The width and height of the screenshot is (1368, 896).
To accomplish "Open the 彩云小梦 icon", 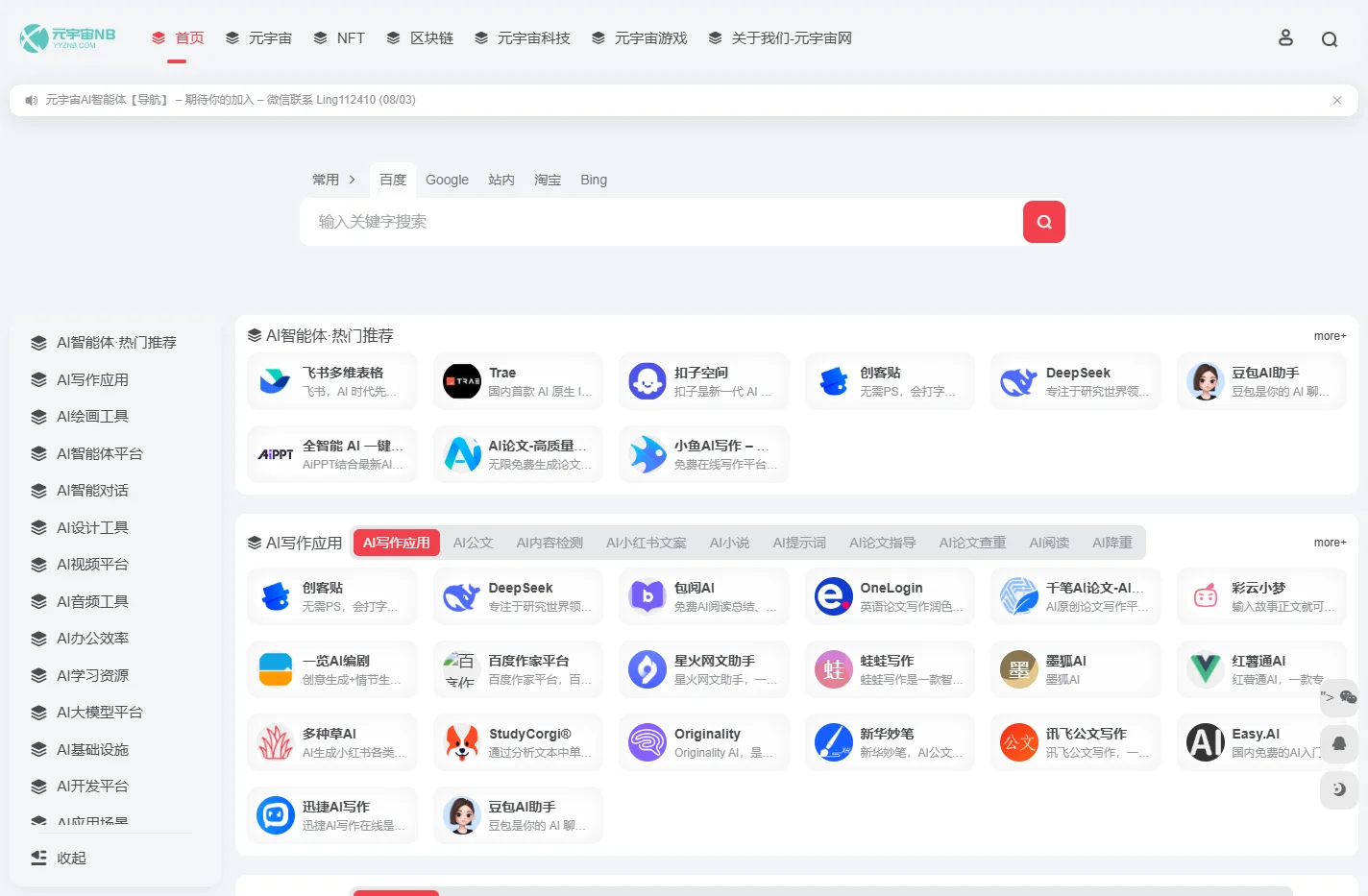I will (x=1206, y=596).
